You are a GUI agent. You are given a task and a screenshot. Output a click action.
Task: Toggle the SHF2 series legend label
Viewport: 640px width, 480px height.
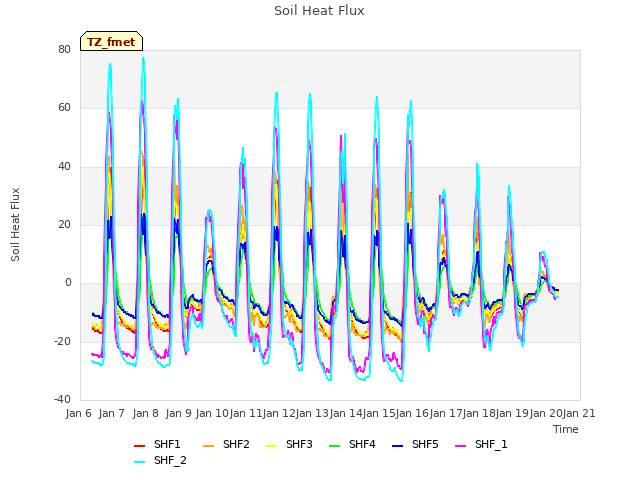tap(236, 444)
